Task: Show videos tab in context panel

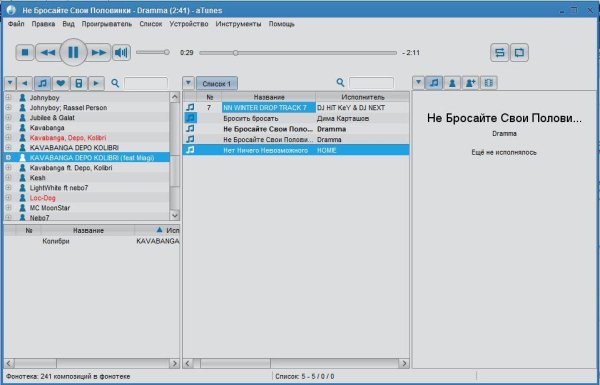Action: (x=488, y=83)
